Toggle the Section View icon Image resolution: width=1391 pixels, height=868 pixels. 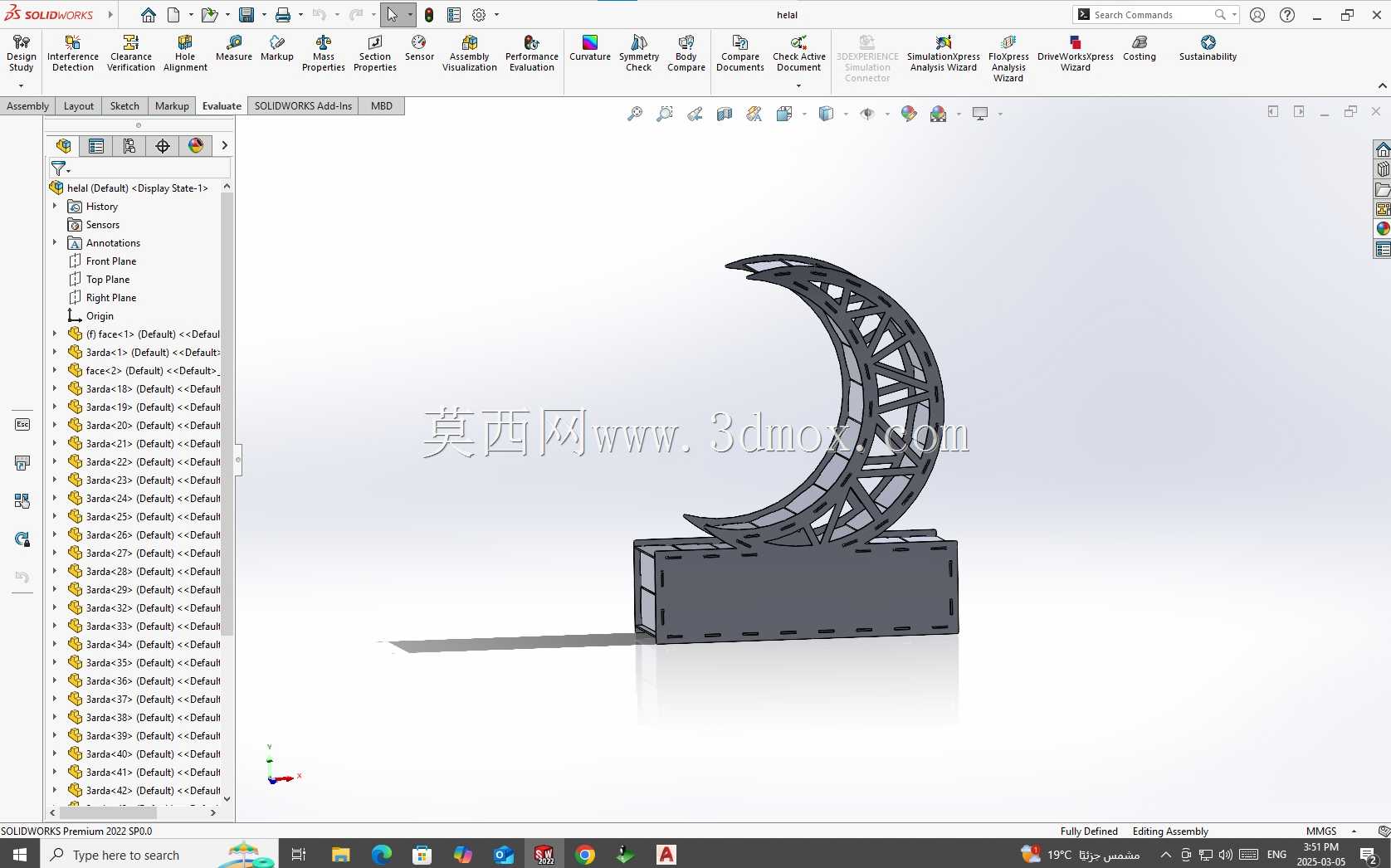click(x=725, y=114)
